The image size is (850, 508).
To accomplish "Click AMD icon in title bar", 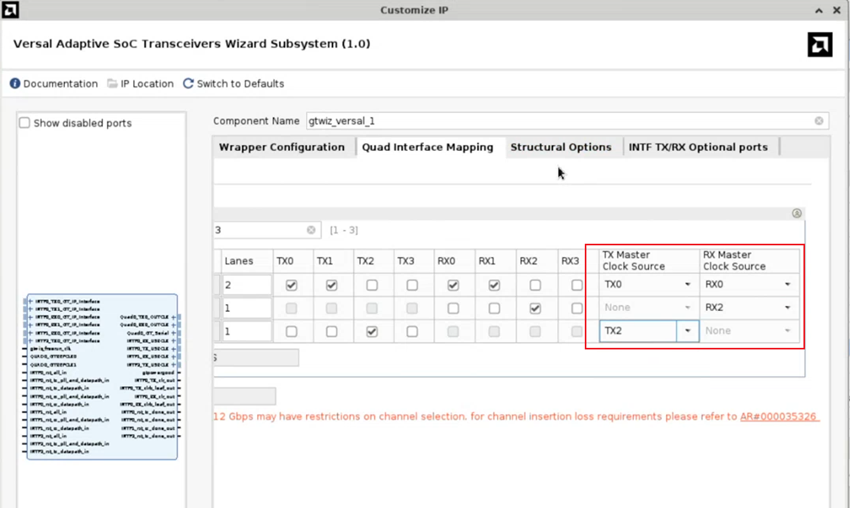I will (10, 10).
